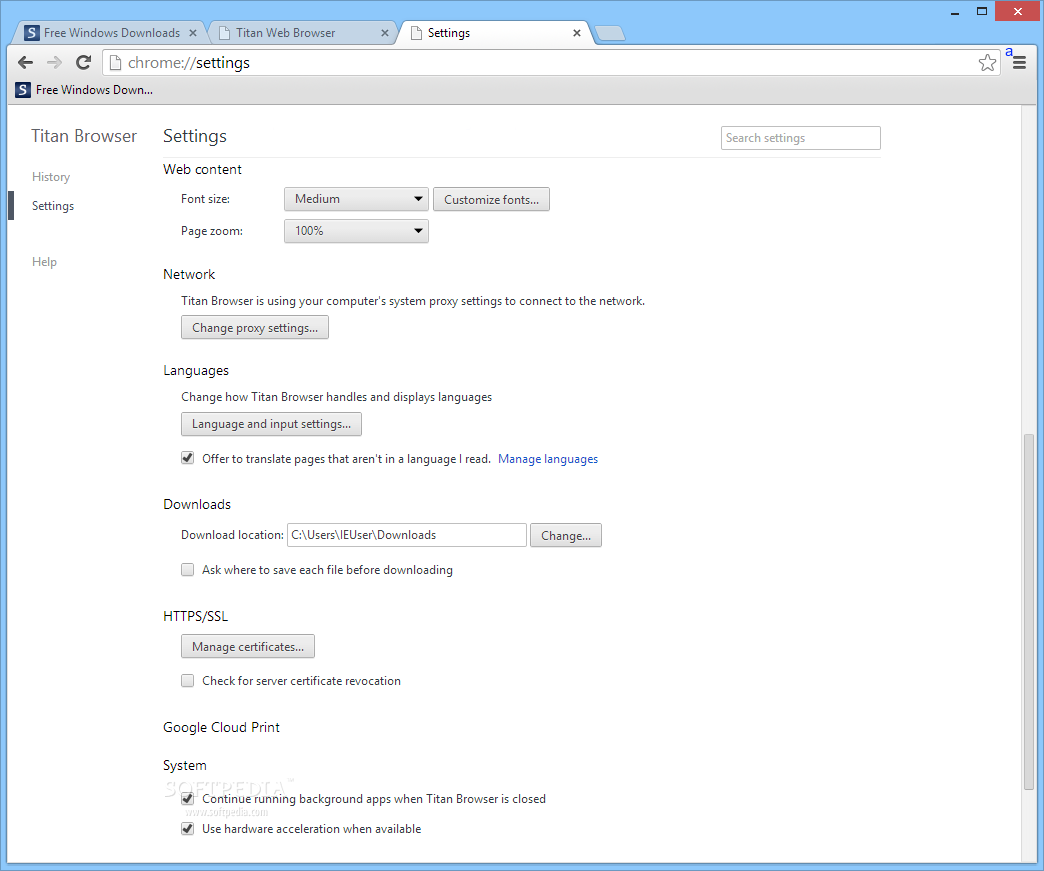Click the Download location path field
Screen dimensions: 1044x871
click(407, 535)
